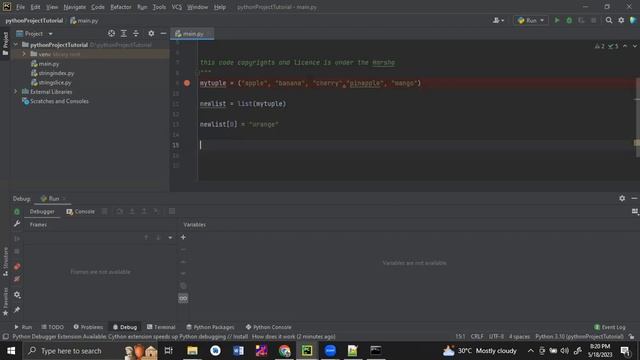Open the Refactor menu

coord(120,7)
